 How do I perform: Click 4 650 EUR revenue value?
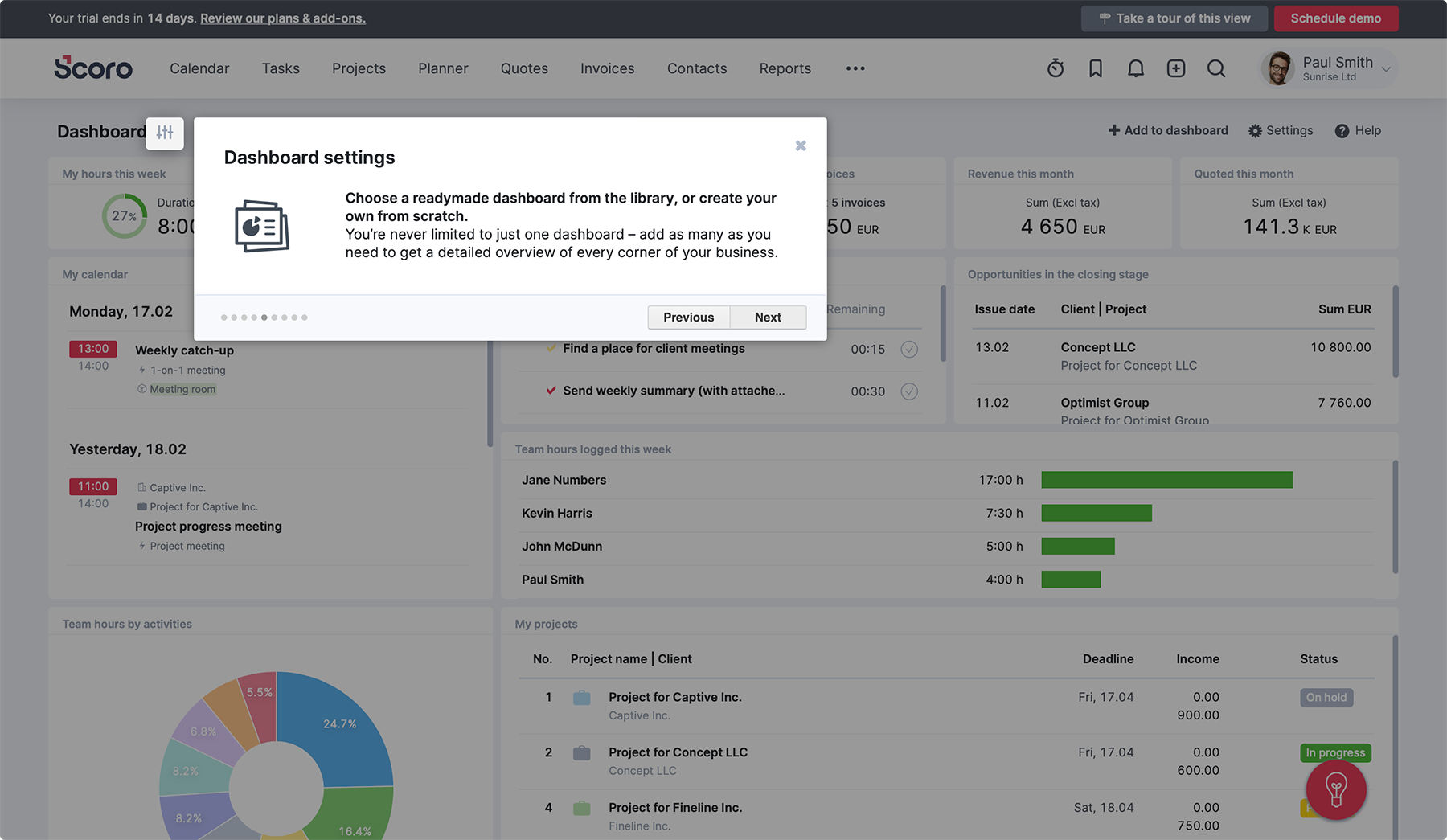[1063, 227]
